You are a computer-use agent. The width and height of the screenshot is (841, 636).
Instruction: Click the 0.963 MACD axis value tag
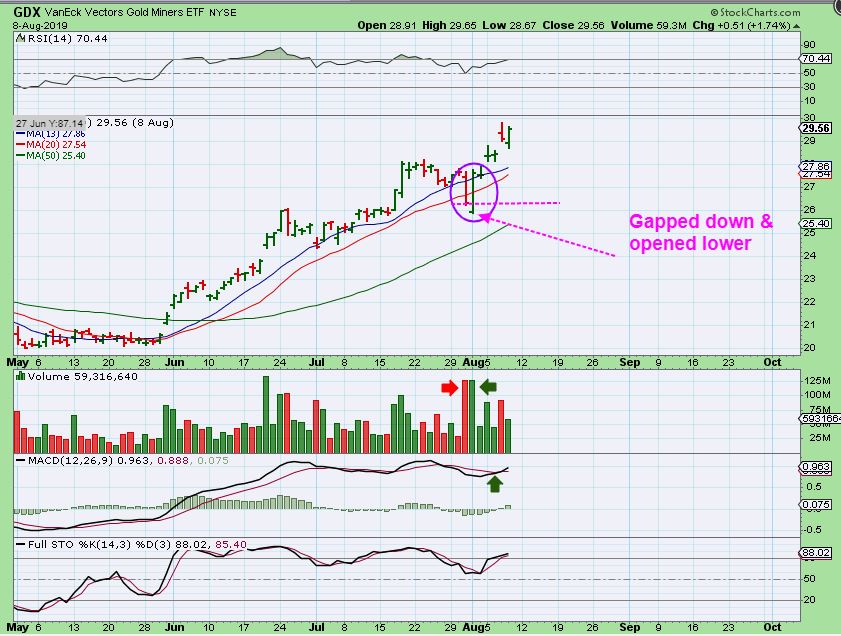[x=815, y=467]
